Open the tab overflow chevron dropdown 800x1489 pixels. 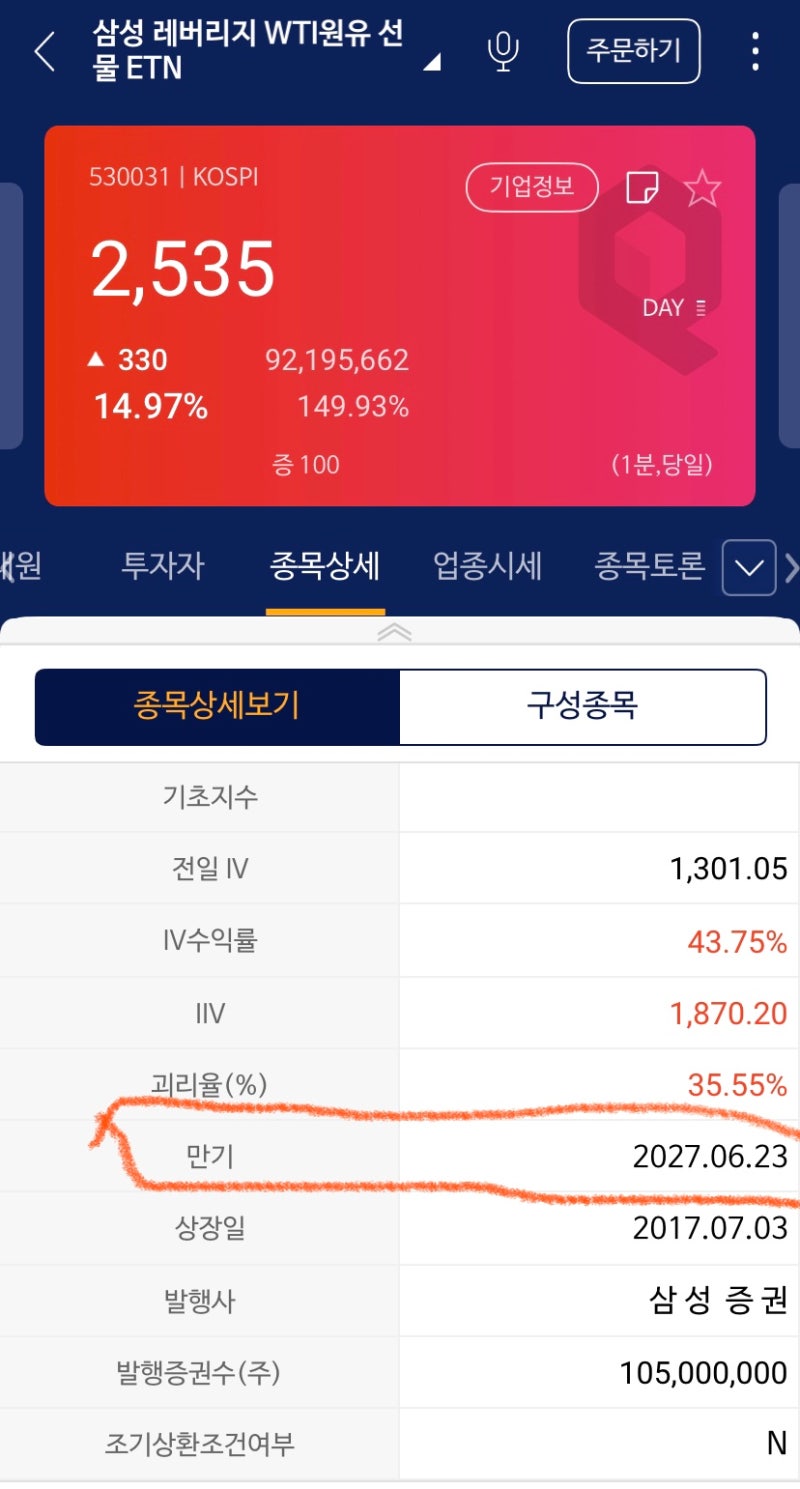(747, 567)
